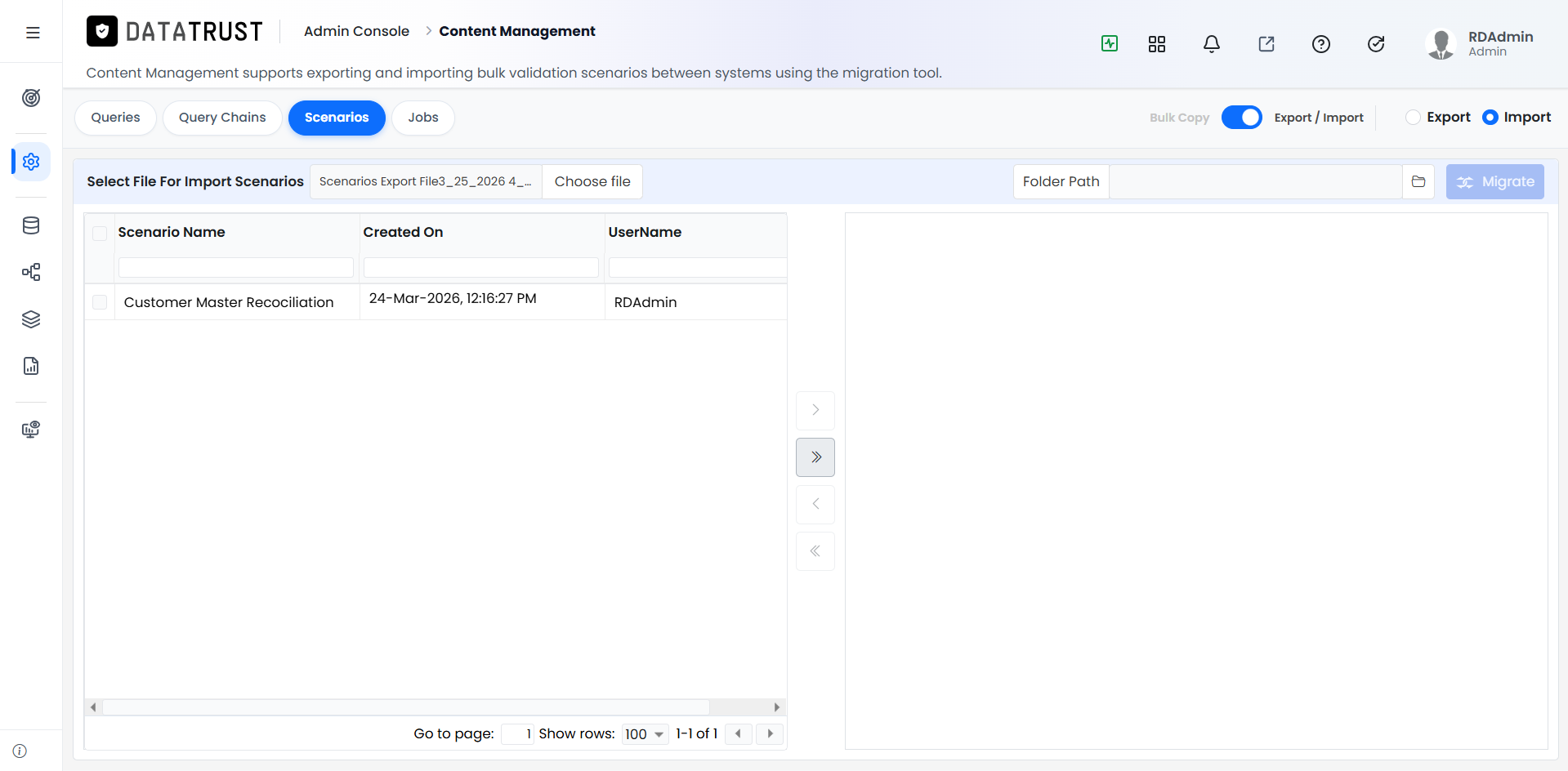Focus the Go to page input

click(517, 733)
